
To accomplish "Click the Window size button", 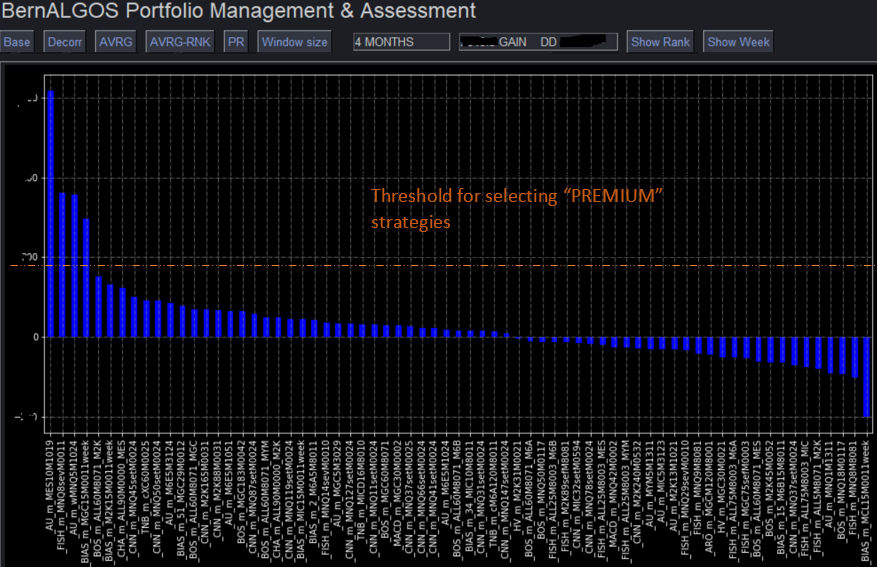I will pyautogui.click(x=294, y=42).
